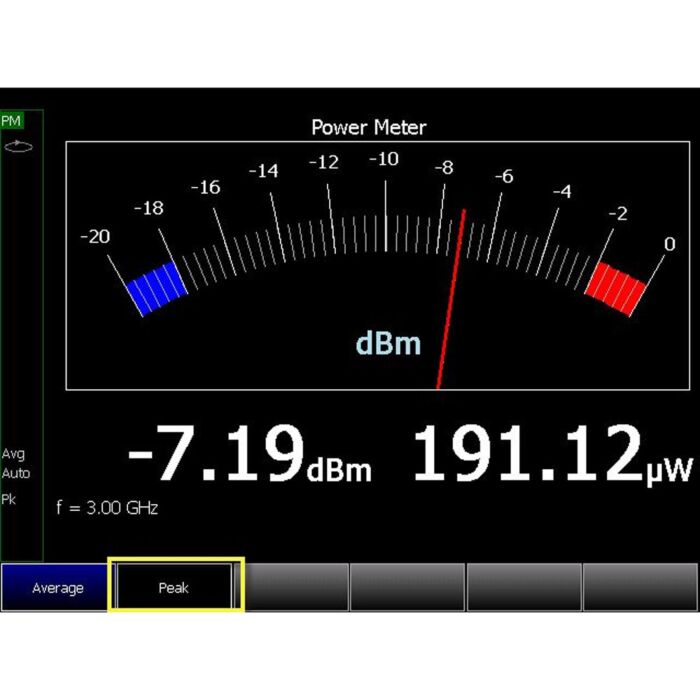
Task: Click the -10 scale label
Action: tap(384, 159)
